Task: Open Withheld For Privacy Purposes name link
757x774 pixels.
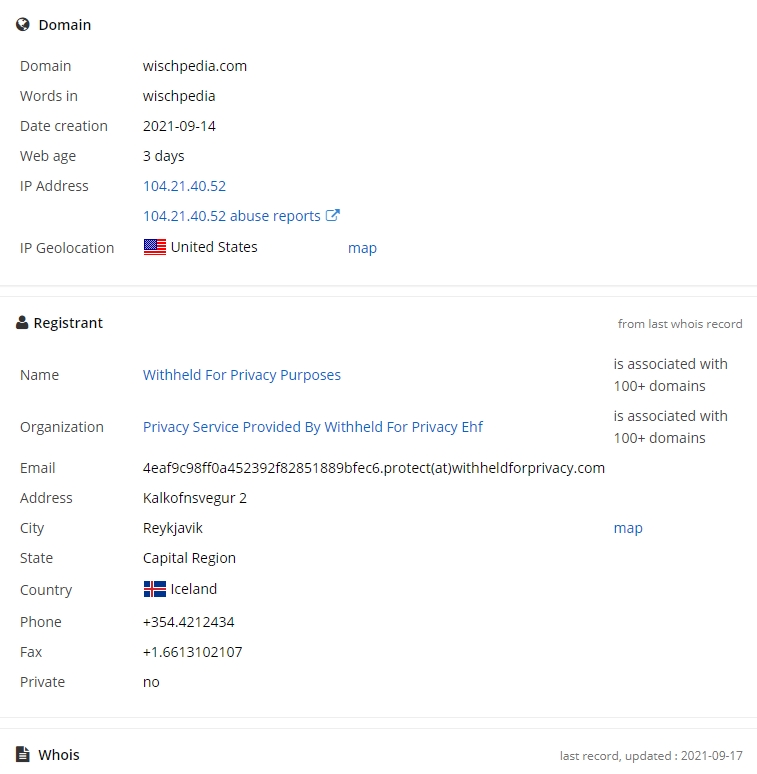Action: [242, 375]
